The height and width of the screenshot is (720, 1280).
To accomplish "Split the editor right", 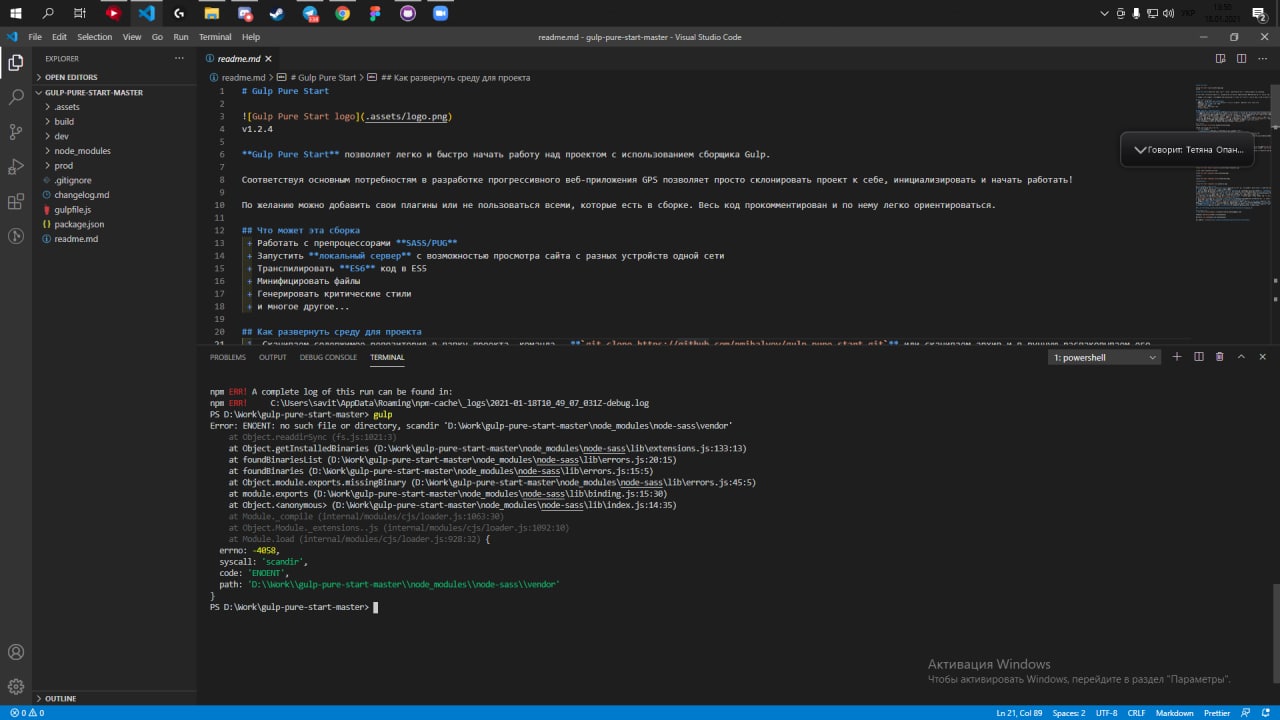I will (1242, 58).
